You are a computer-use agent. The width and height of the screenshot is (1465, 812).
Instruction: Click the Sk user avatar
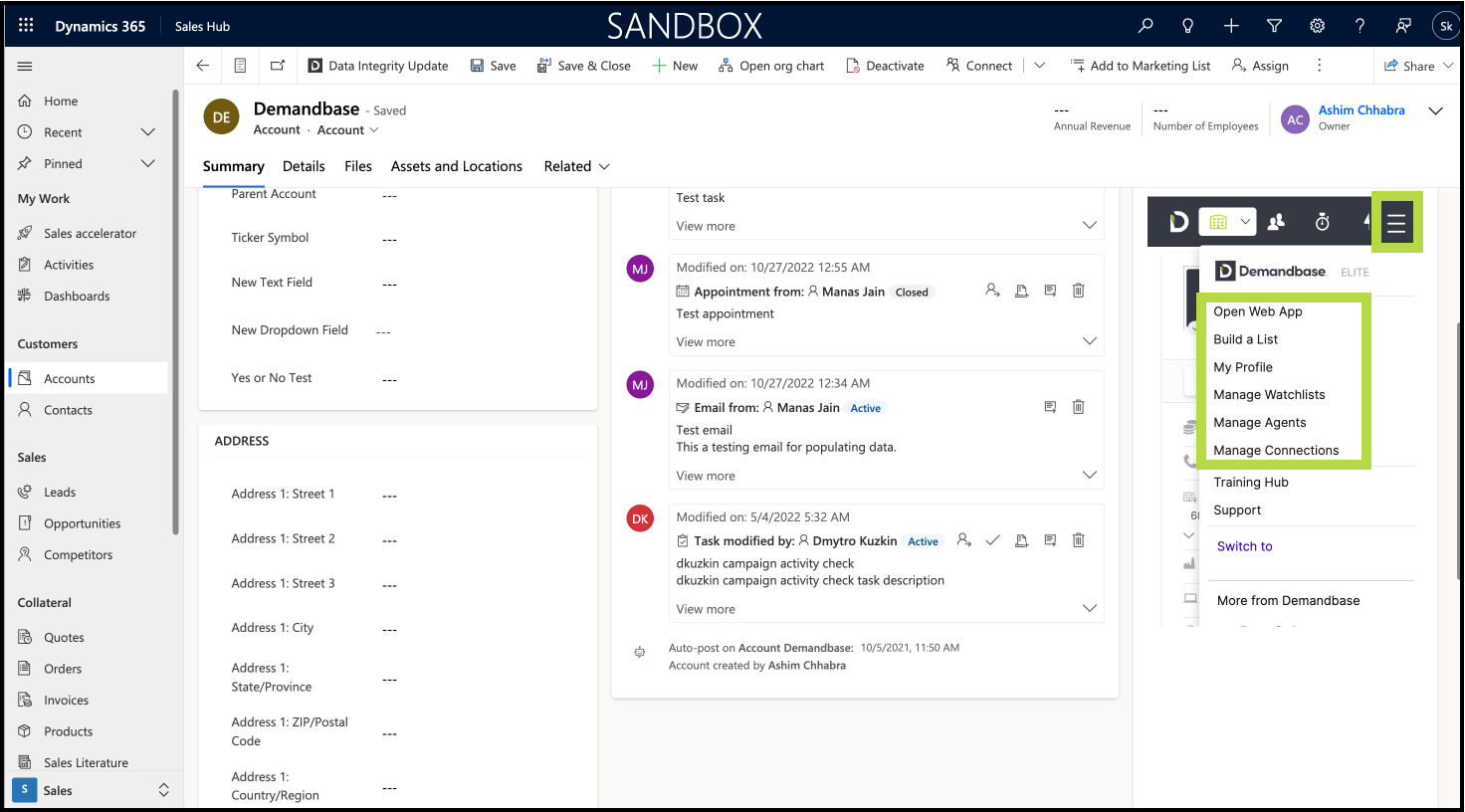(1446, 26)
